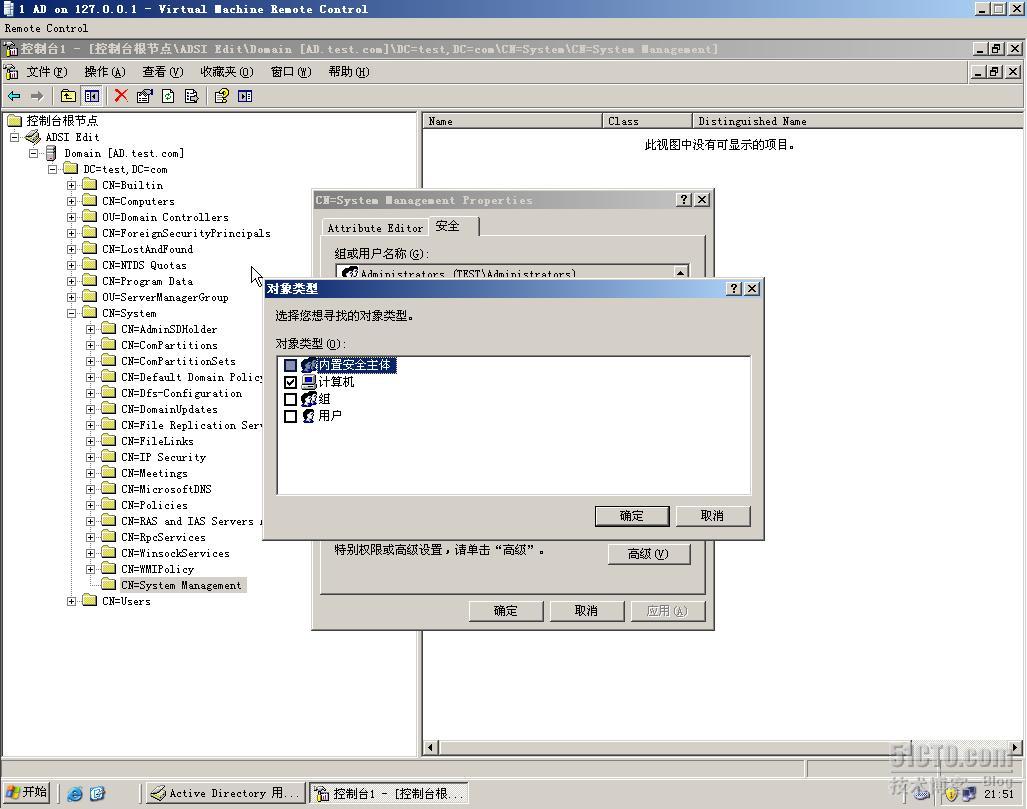Select the 安全 tab
The width and height of the screenshot is (1027, 809).
pos(453,226)
